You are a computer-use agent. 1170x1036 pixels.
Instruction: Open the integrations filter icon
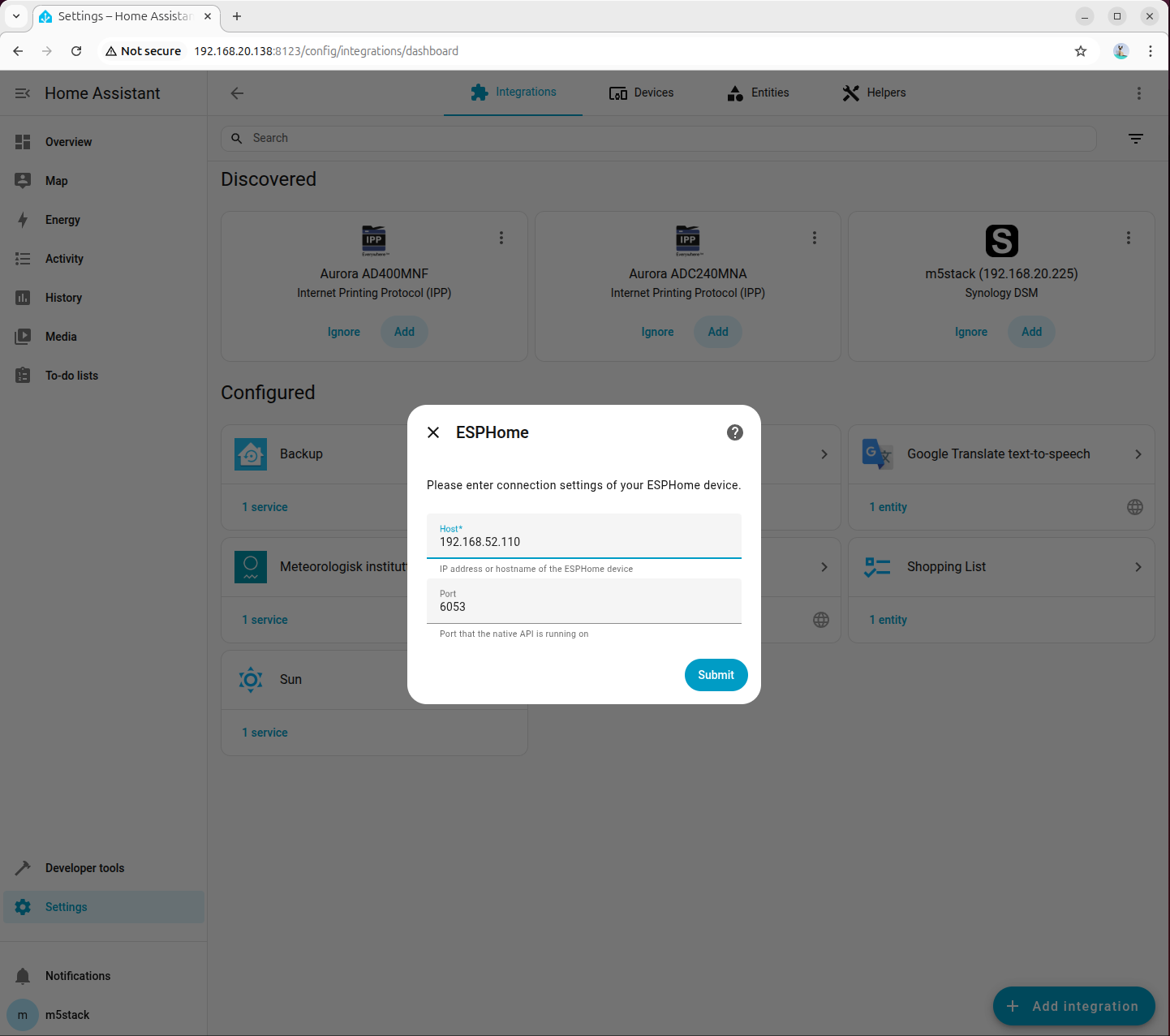1136,139
